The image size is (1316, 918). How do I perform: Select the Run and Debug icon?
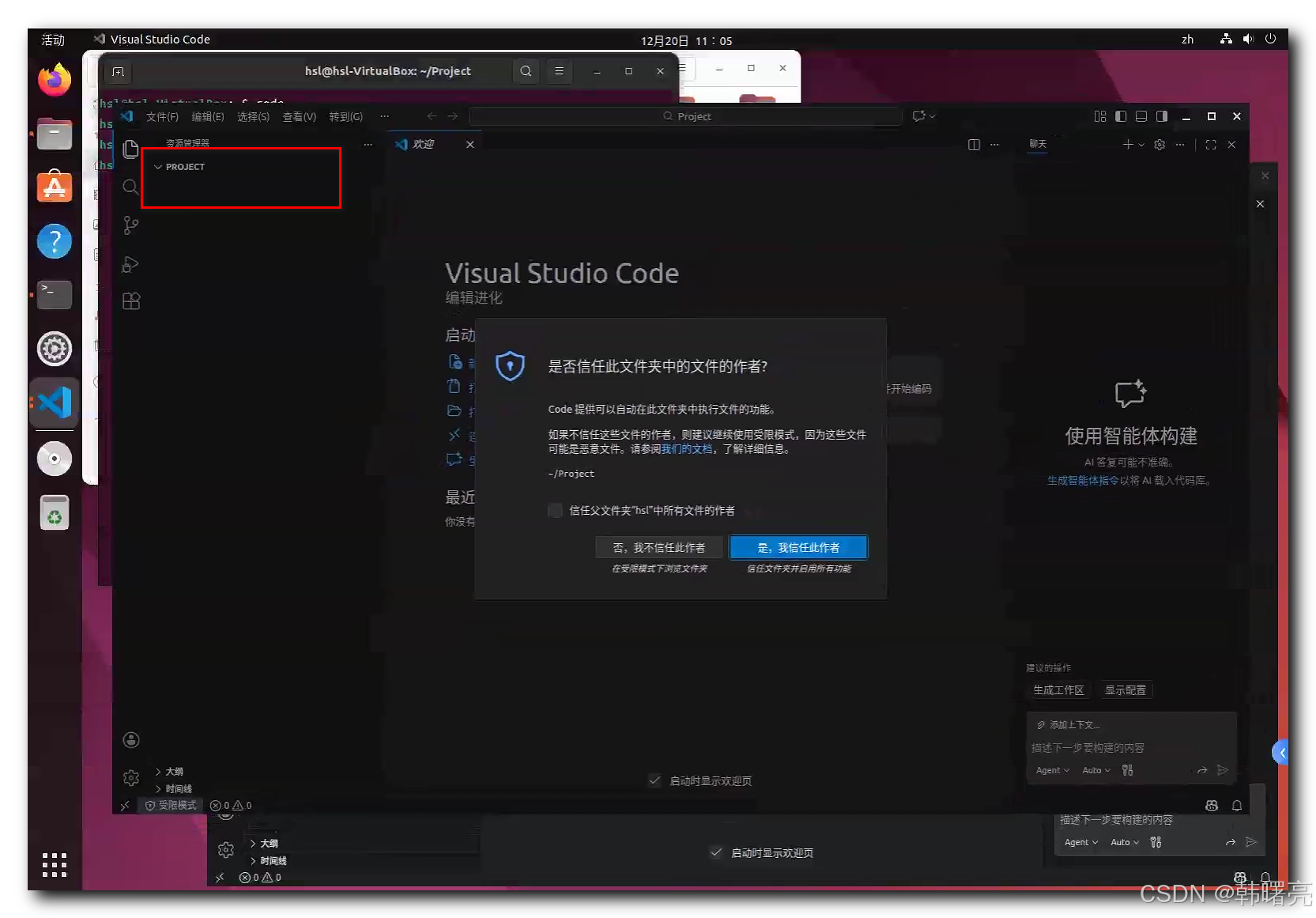click(x=130, y=264)
